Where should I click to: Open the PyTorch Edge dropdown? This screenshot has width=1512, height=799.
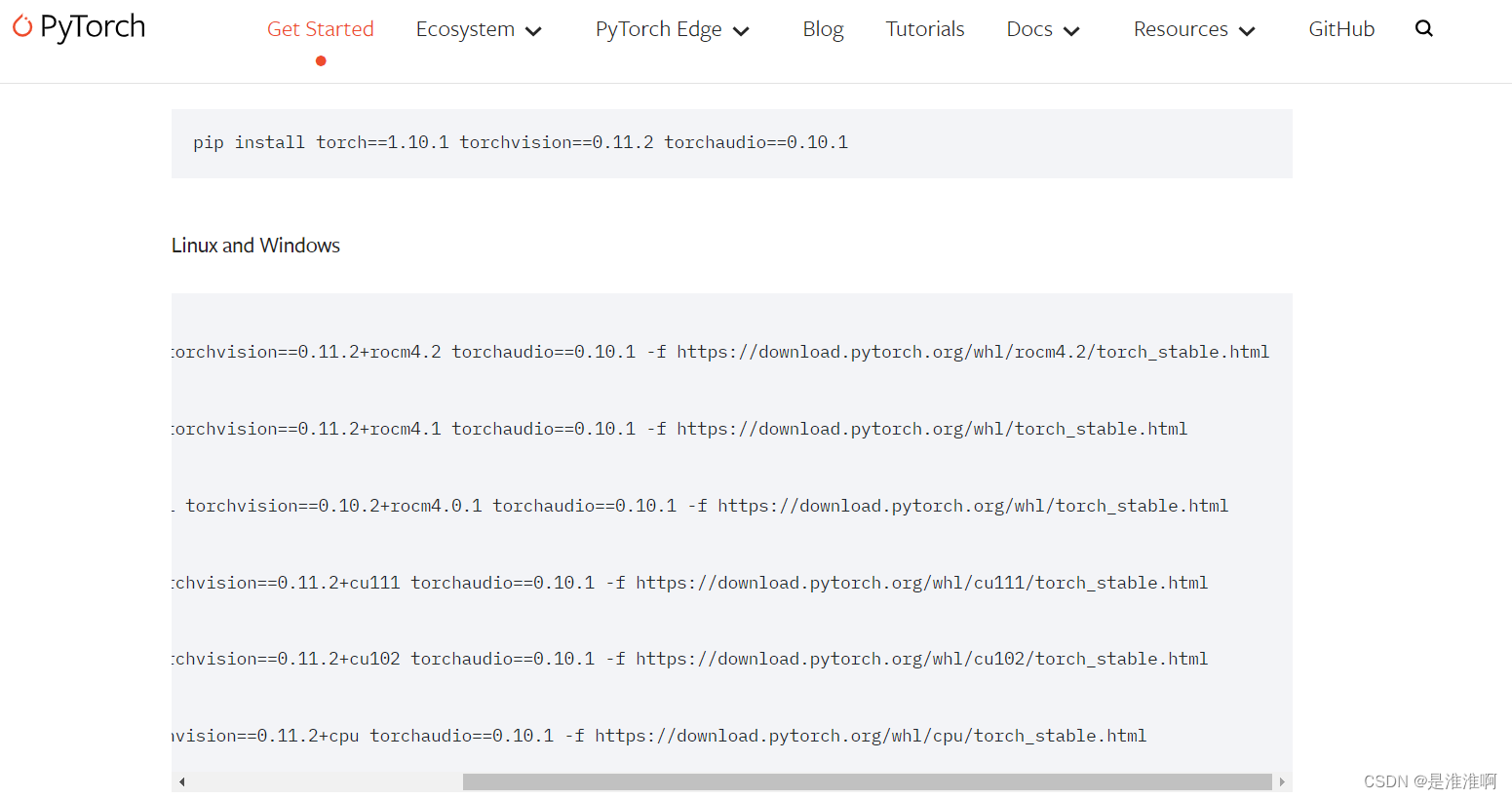(672, 29)
